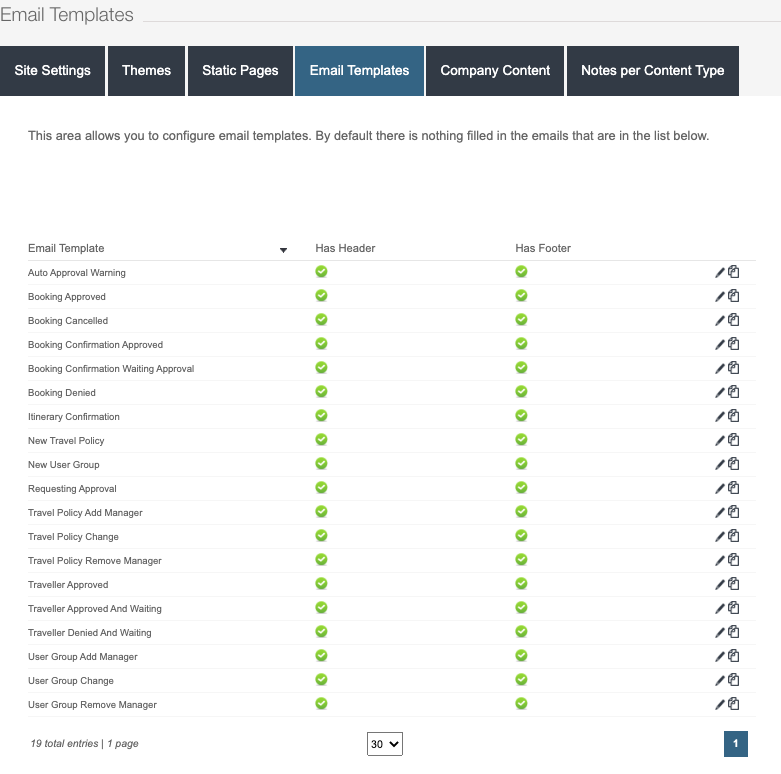The image size is (781, 774).
Task: Click the clipboard copy icon for Booking Approved
Action: click(x=733, y=296)
